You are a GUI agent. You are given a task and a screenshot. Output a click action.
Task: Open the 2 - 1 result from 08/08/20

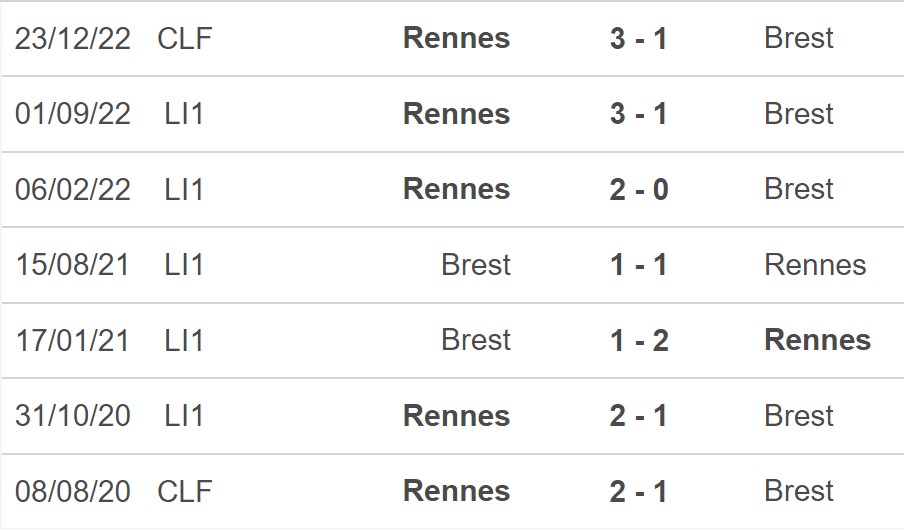tap(638, 492)
